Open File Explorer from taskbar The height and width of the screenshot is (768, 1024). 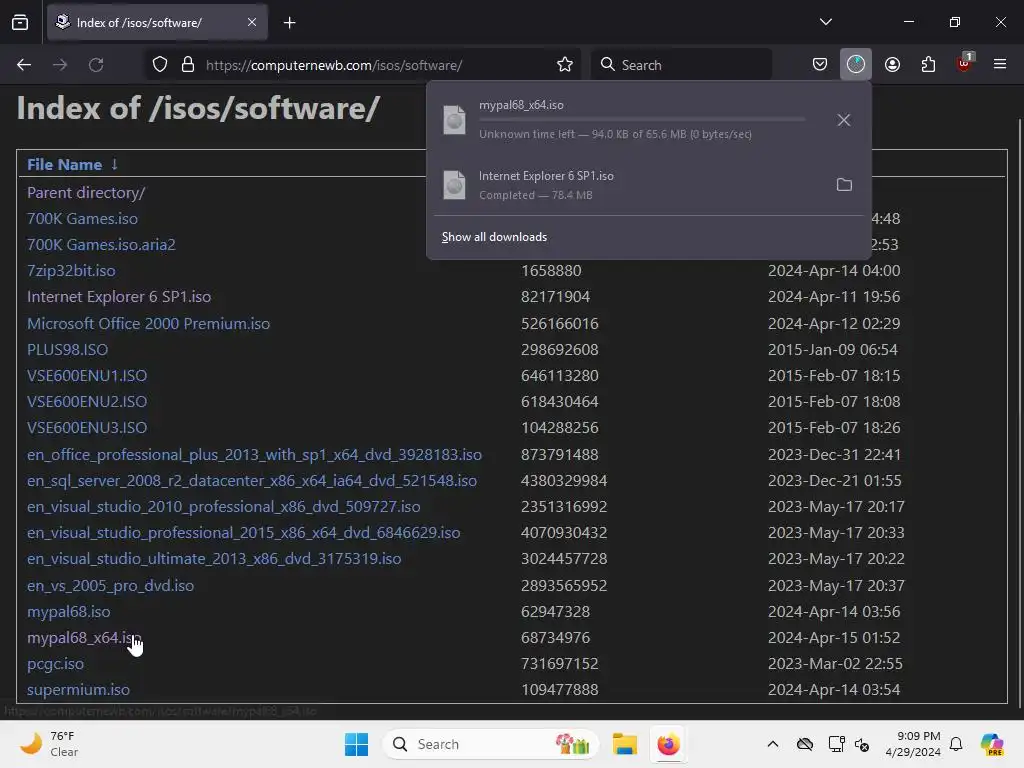pos(624,744)
